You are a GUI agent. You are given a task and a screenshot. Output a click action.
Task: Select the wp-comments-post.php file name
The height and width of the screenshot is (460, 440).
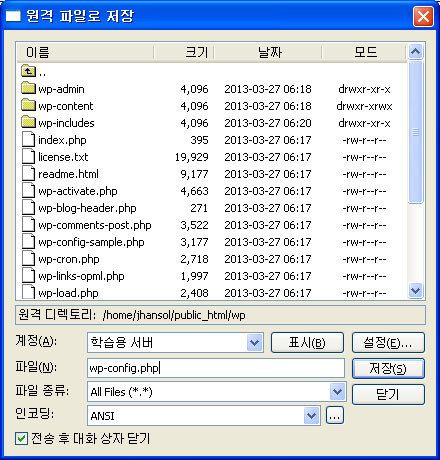pos(95,225)
